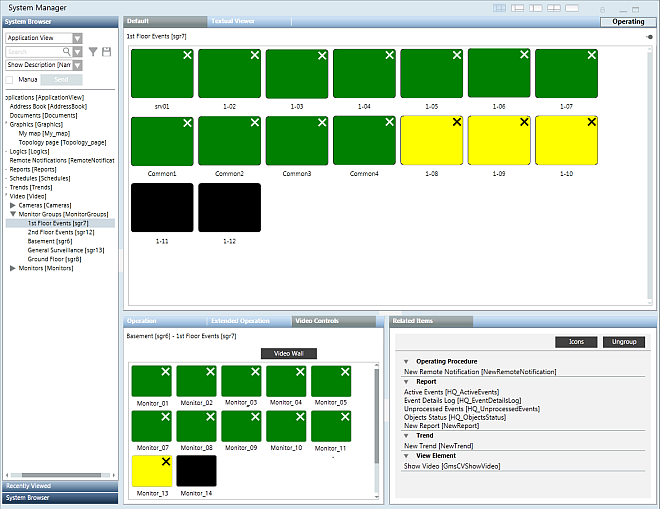This screenshot has height=509, width=660.
Task: Toggle the Manual checkbox
Action: click(10, 78)
